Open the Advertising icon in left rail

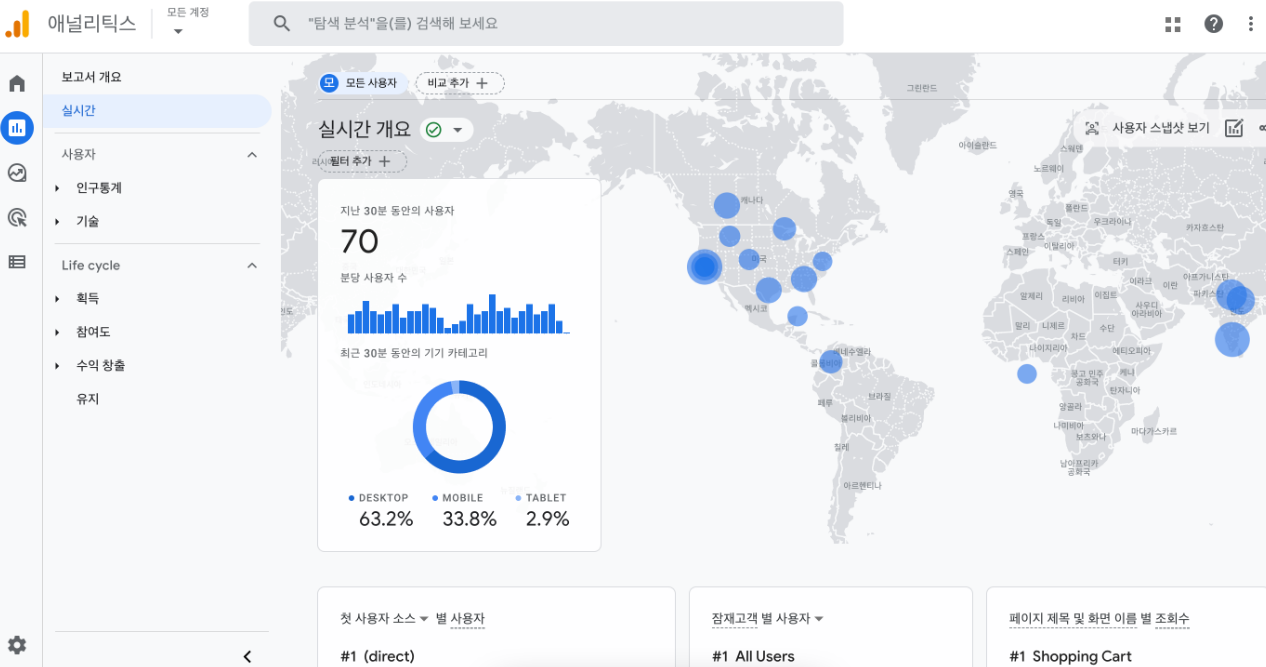pyautogui.click(x=17, y=217)
